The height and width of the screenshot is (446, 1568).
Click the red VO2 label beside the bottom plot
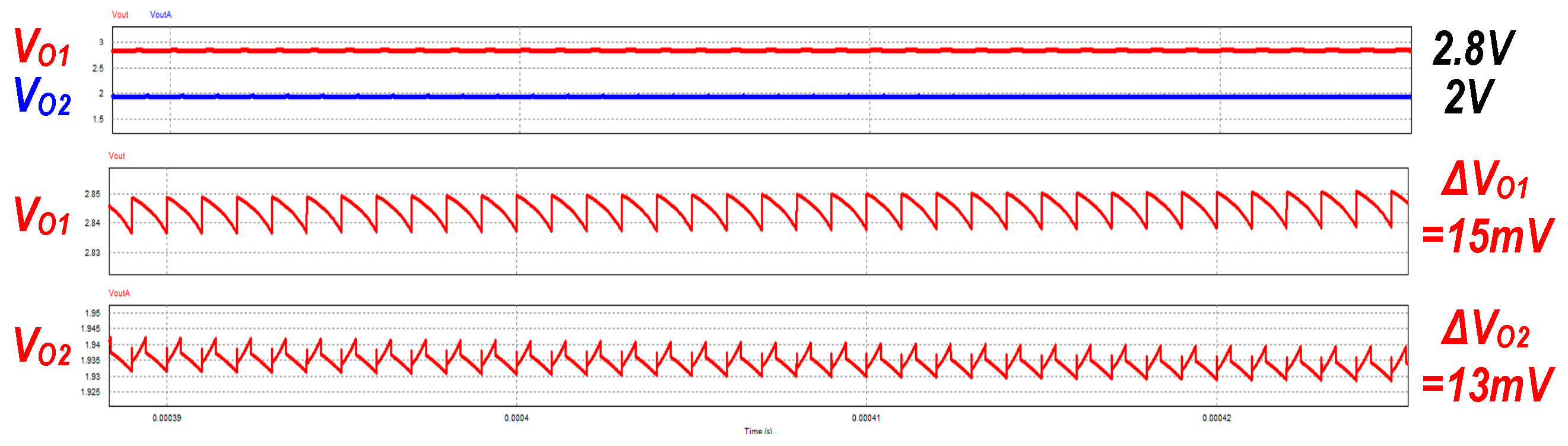coord(43,346)
